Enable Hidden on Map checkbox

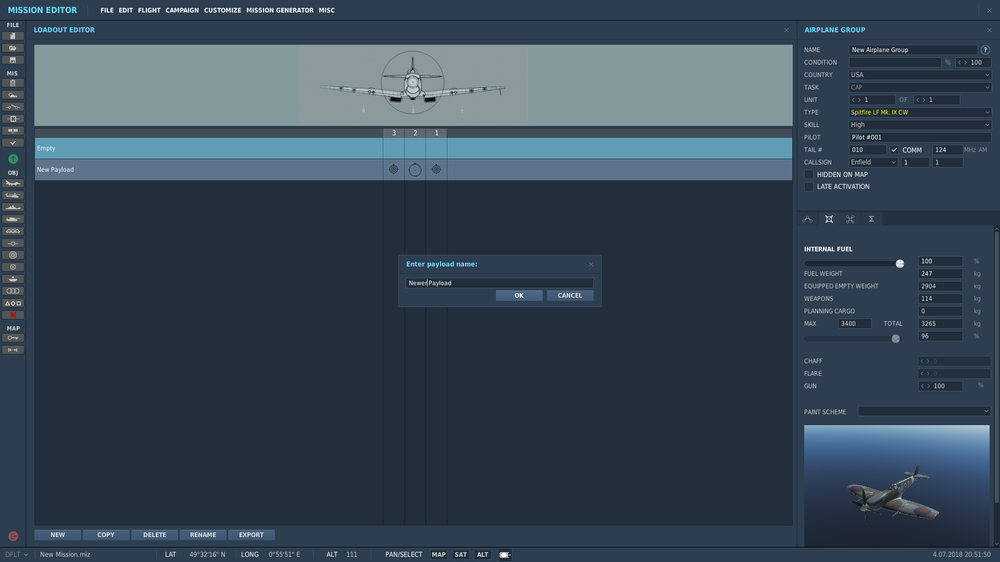point(809,174)
